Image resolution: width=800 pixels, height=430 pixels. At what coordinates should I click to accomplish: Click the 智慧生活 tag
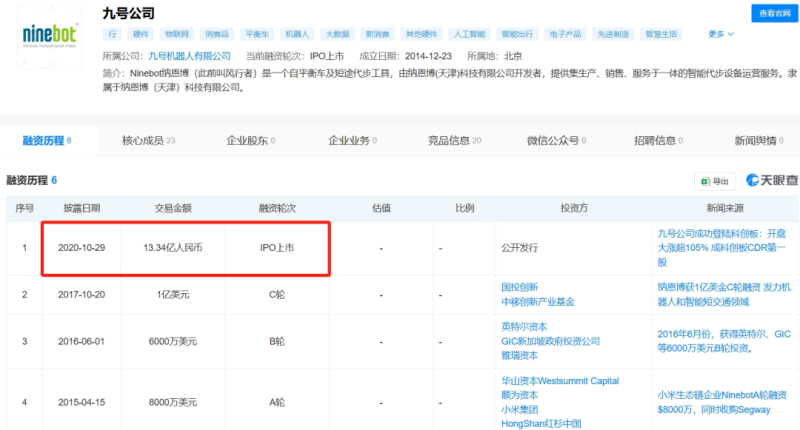point(684,34)
